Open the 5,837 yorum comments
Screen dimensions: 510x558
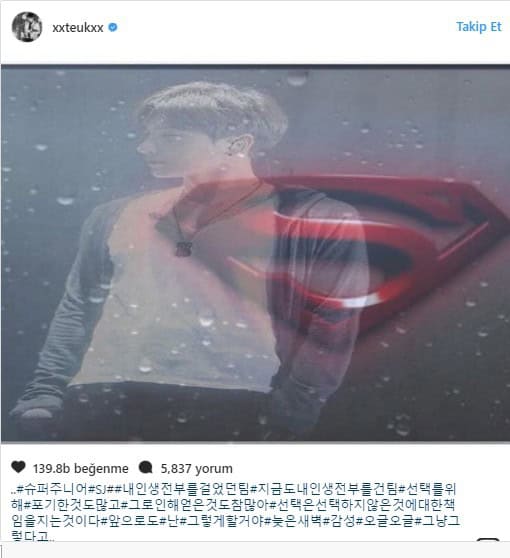pyautogui.click(x=196, y=468)
